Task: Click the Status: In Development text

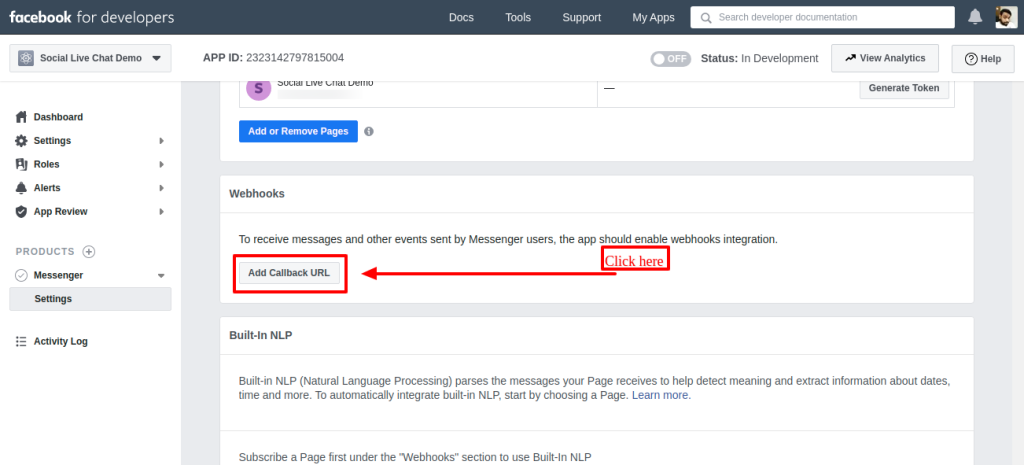Action: (760, 58)
